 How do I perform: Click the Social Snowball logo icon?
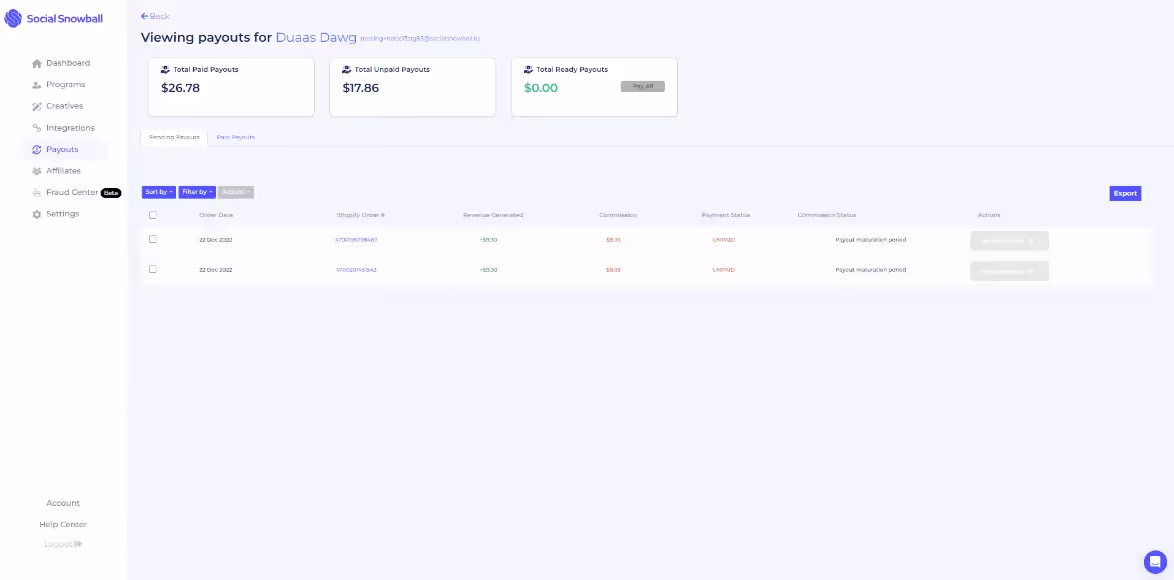click(13, 19)
